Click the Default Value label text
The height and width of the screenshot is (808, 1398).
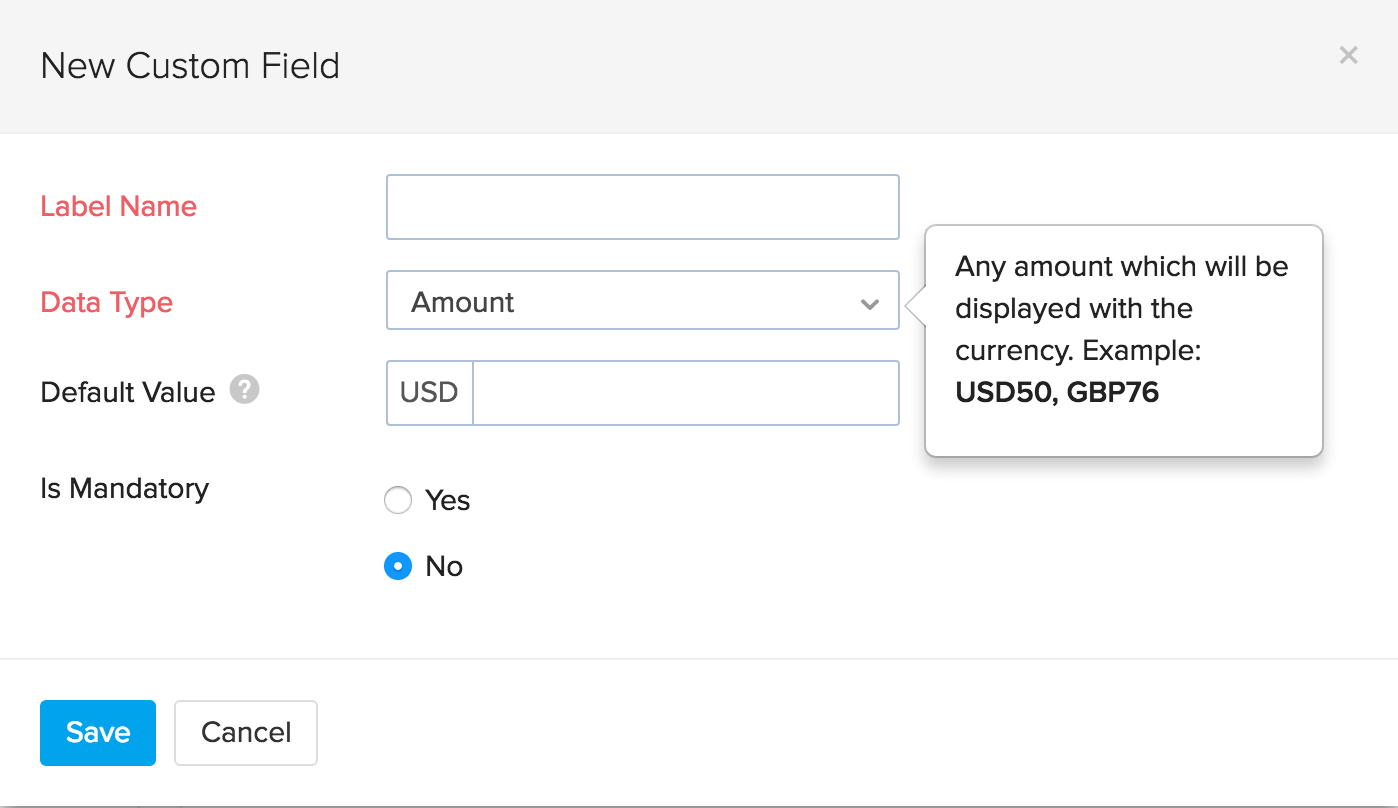click(127, 392)
